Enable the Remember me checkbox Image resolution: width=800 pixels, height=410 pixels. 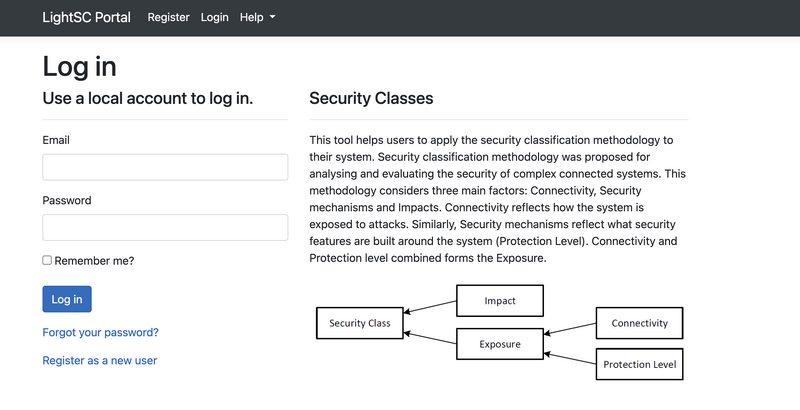[x=47, y=260]
